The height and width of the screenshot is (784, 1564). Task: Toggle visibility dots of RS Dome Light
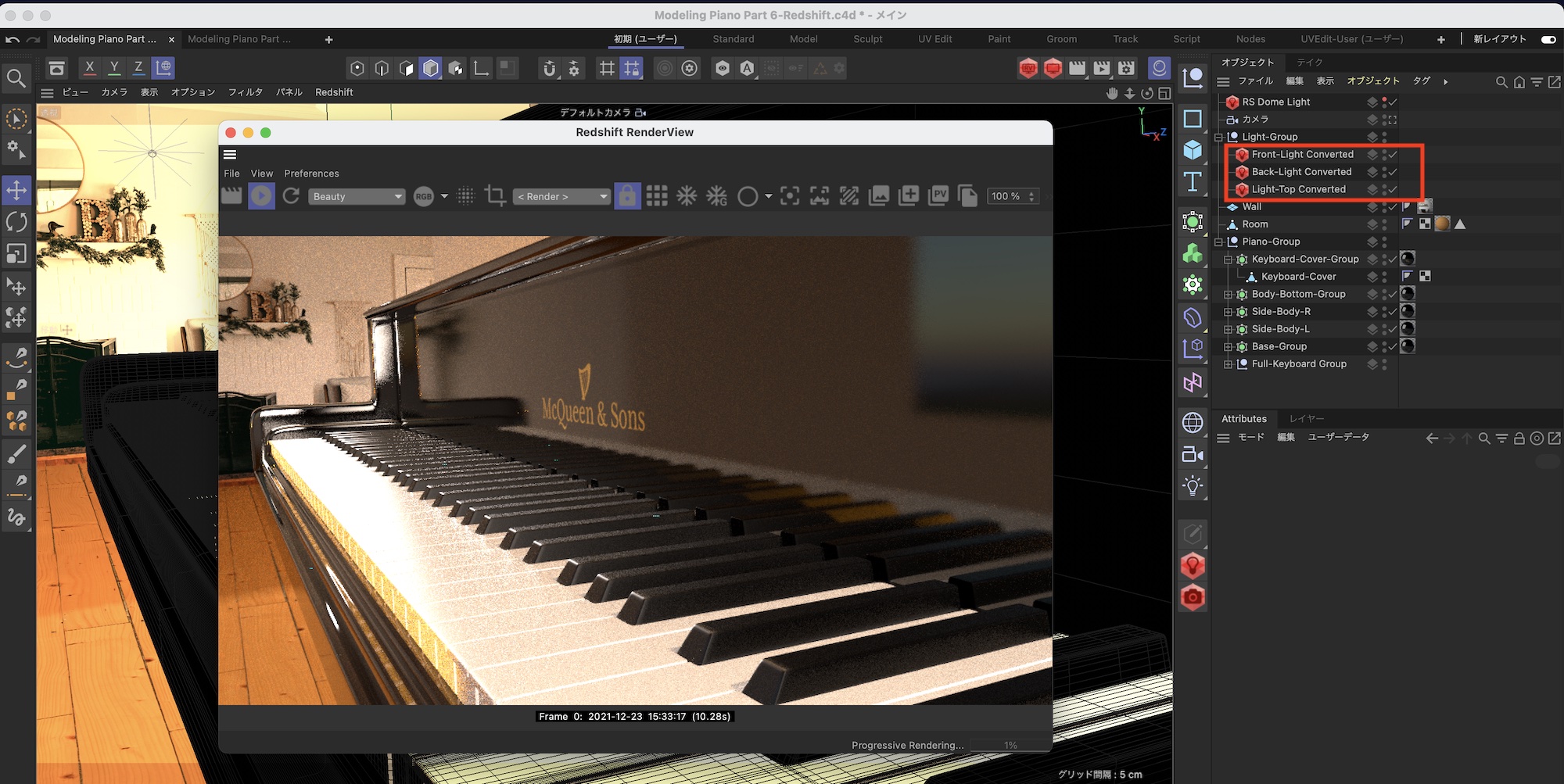(1384, 102)
